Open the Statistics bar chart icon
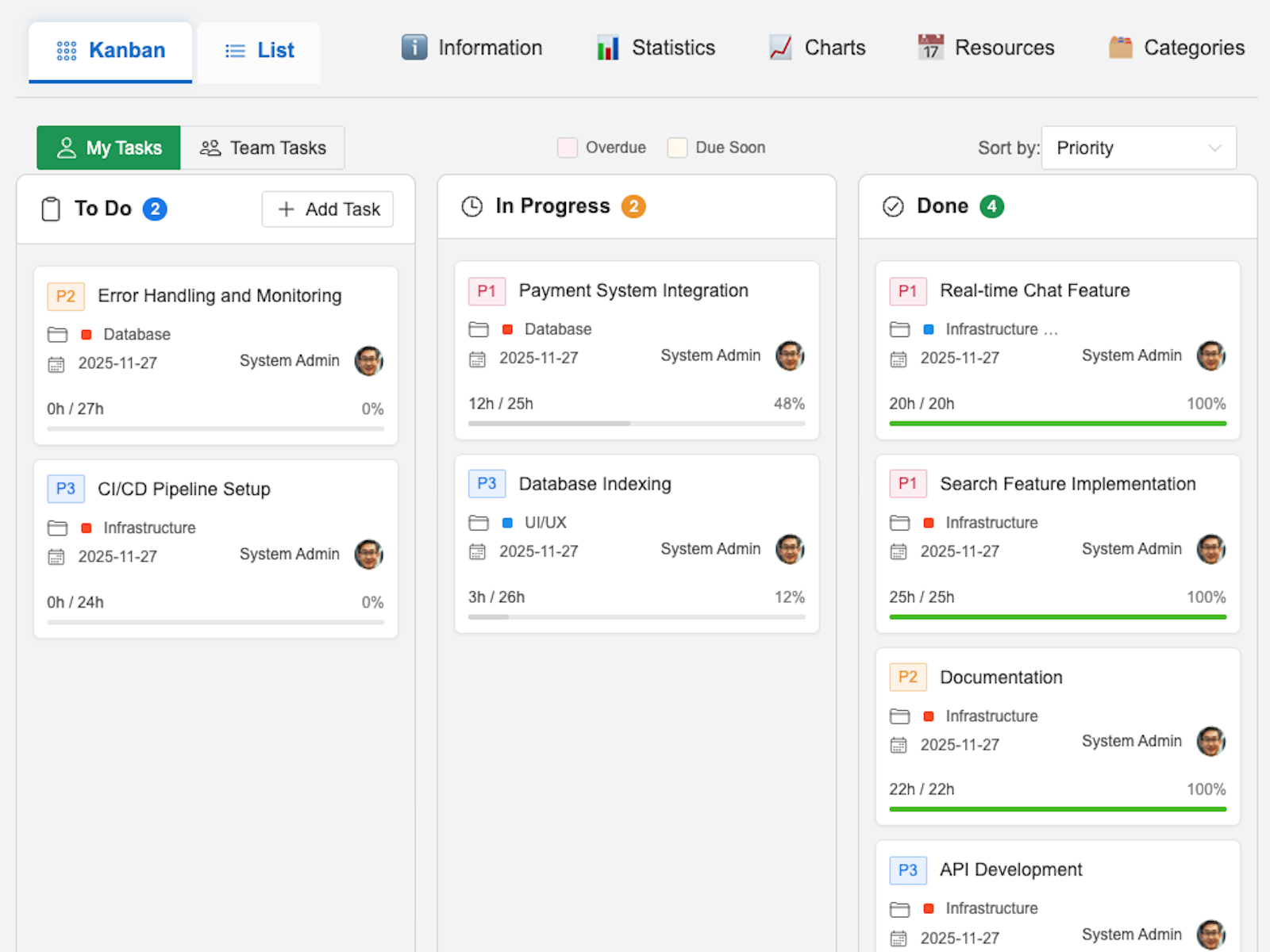Viewport: 1270px width, 952px height. [608, 48]
